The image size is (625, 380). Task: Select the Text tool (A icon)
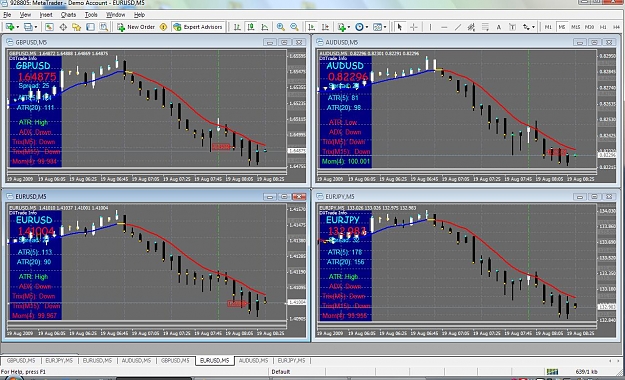(499, 27)
